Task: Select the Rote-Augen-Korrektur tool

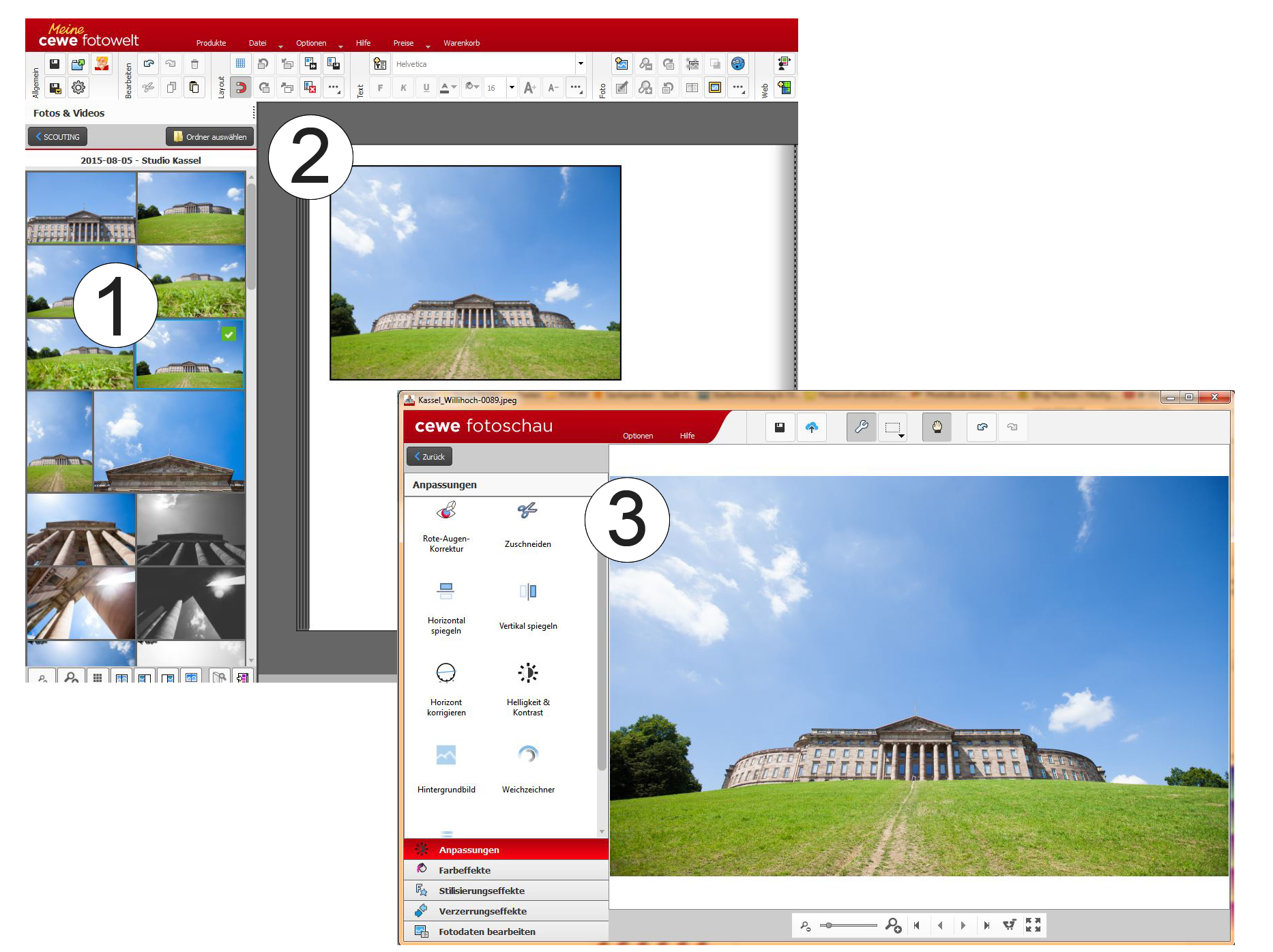Action: pos(446,527)
